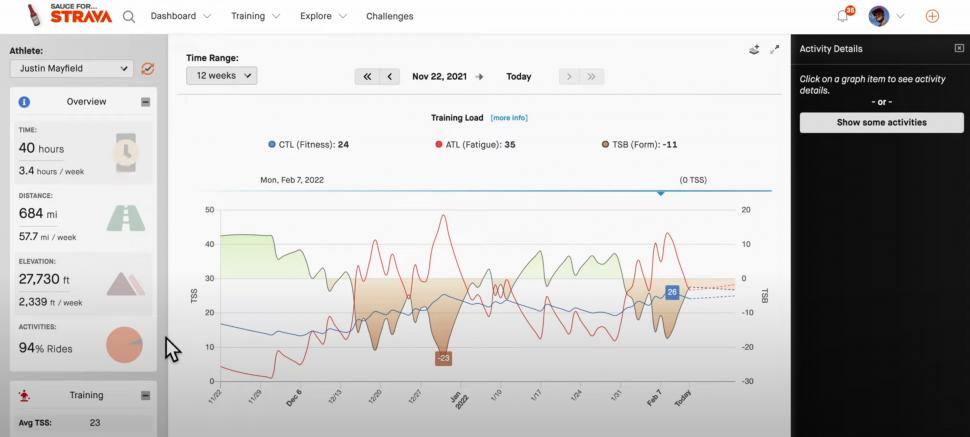
Task: Click the orange plus upload icon
Action: point(932,17)
